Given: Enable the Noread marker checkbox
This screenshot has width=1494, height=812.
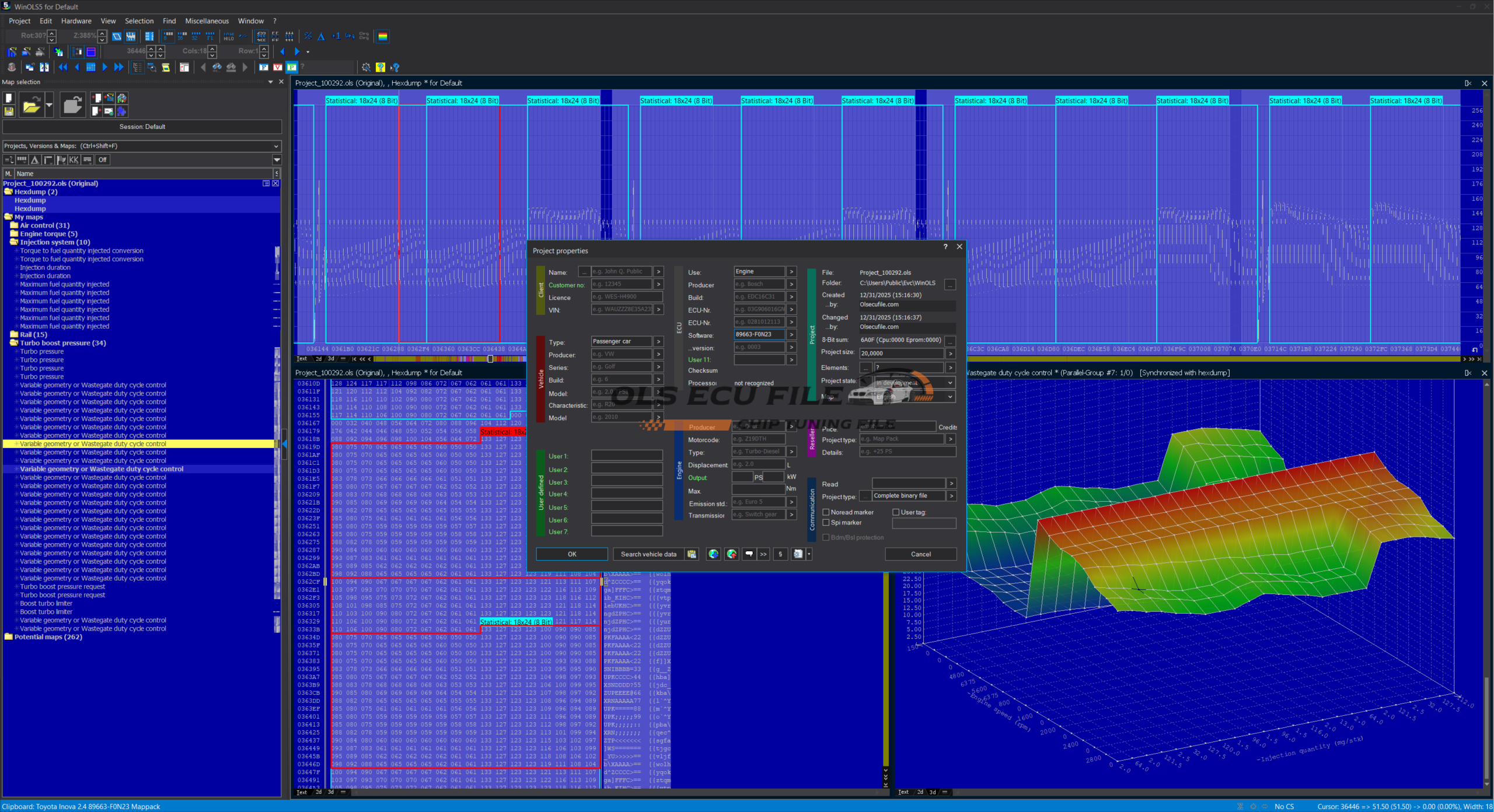Looking at the screenshot, I should click(x=826, y=512).
